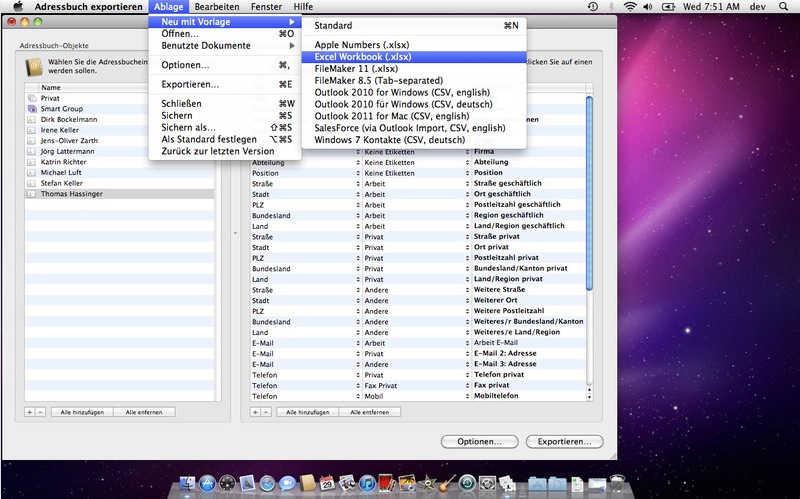The width and height of the screenshot is (800, 499).
Task: Open Time Machine dock icon
Action: tap(467, 483)
